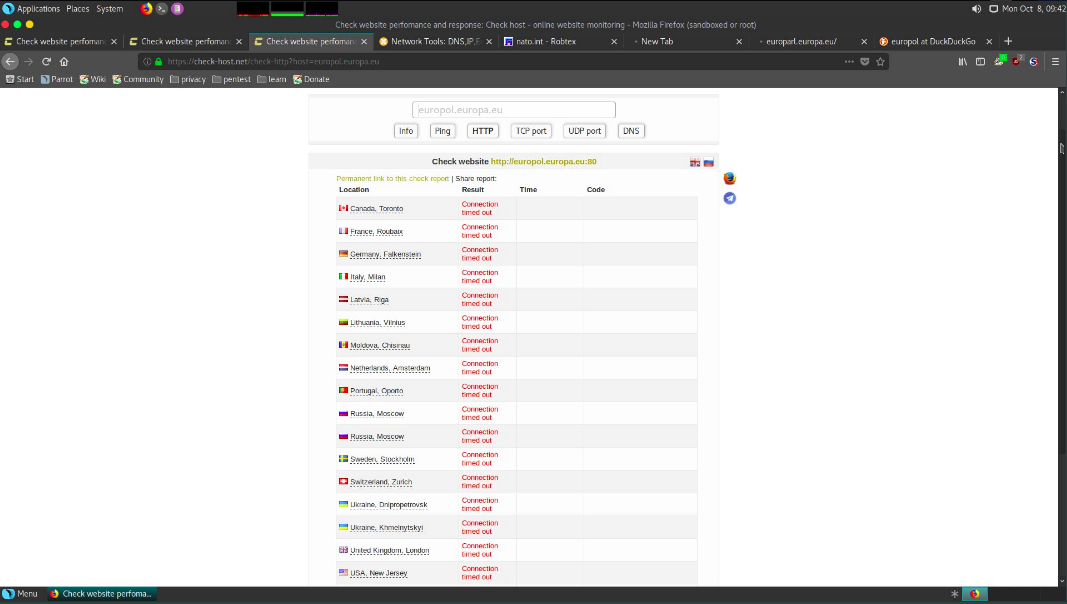Image resolution: width=1067 pixels, height=604 pixels.
Task: Switch to europarl.europa.eu tab
Action: click(811, 41)
